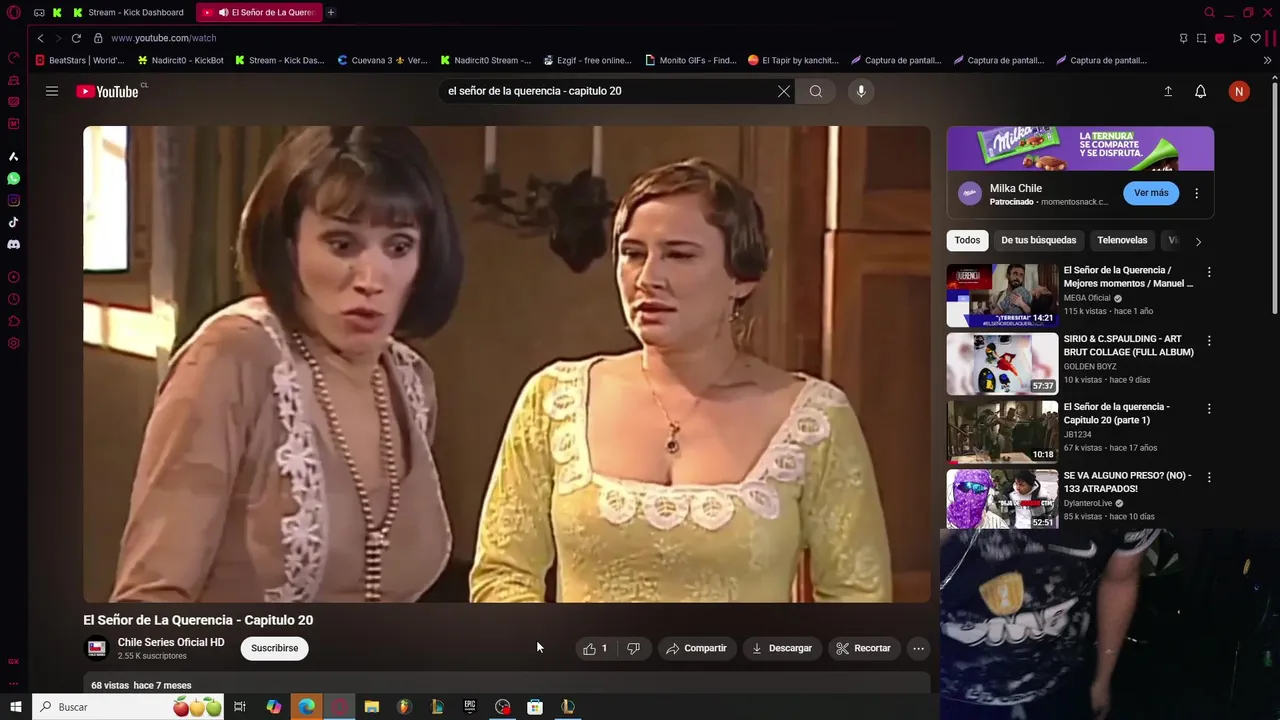Open Opera sidebar settings gear
This screenshot has height=720, width=1280.
click(13, 343)
